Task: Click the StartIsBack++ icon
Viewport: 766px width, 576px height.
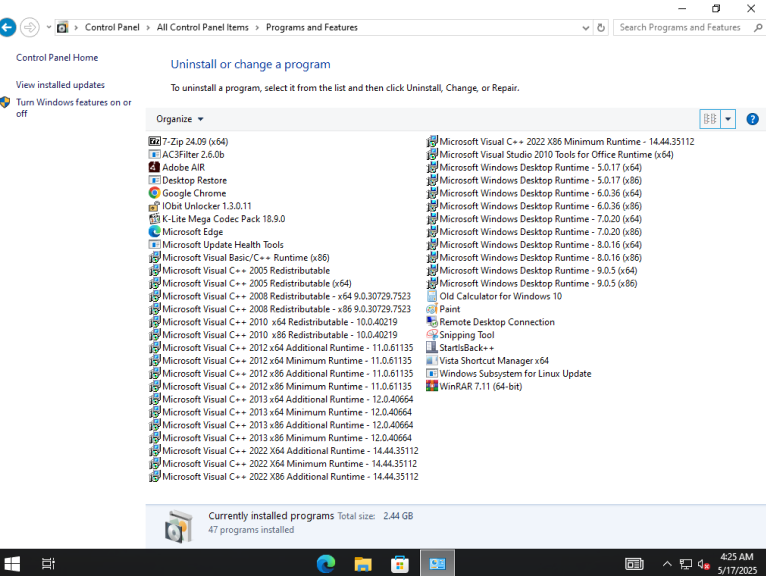Action: coord(432,347)
